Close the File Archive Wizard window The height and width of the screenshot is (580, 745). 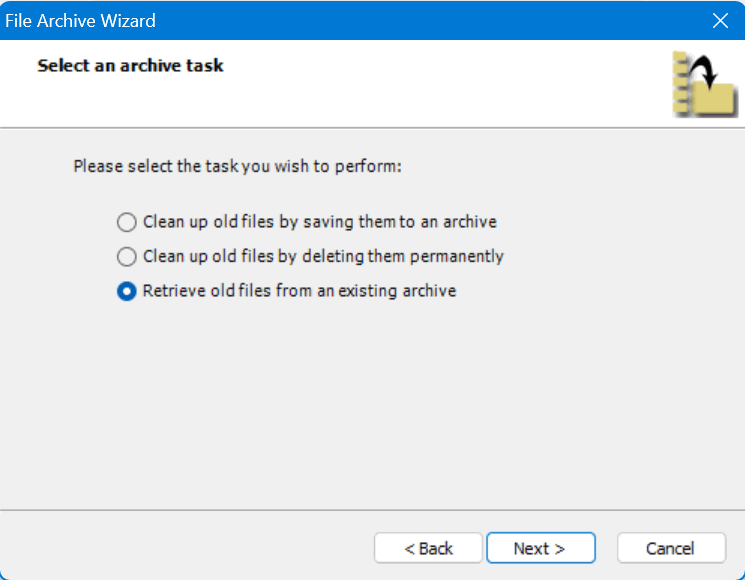(x=720, y=20)
